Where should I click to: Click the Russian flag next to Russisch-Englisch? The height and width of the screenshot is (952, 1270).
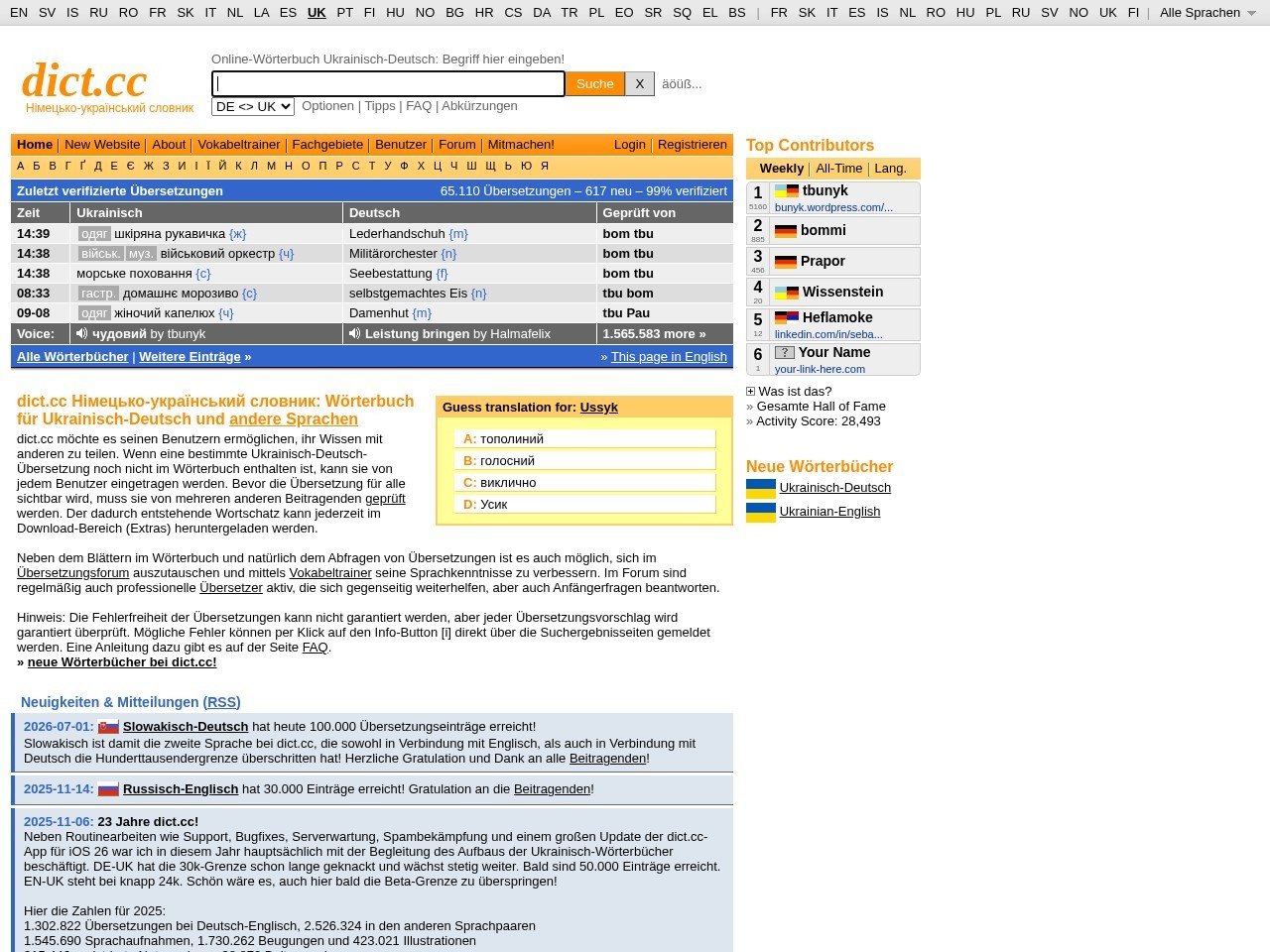tap(108, 789)
